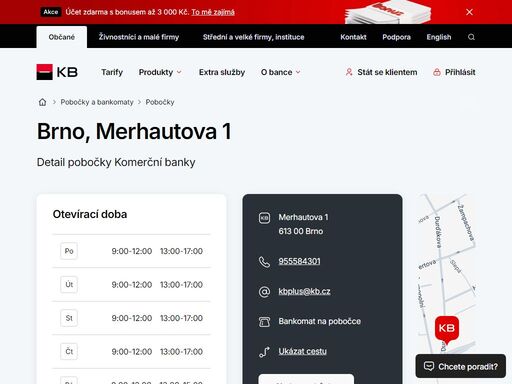Go to the KB logo homepage
Viewport: 512px width, 384px height.
[x=57, y=72]
